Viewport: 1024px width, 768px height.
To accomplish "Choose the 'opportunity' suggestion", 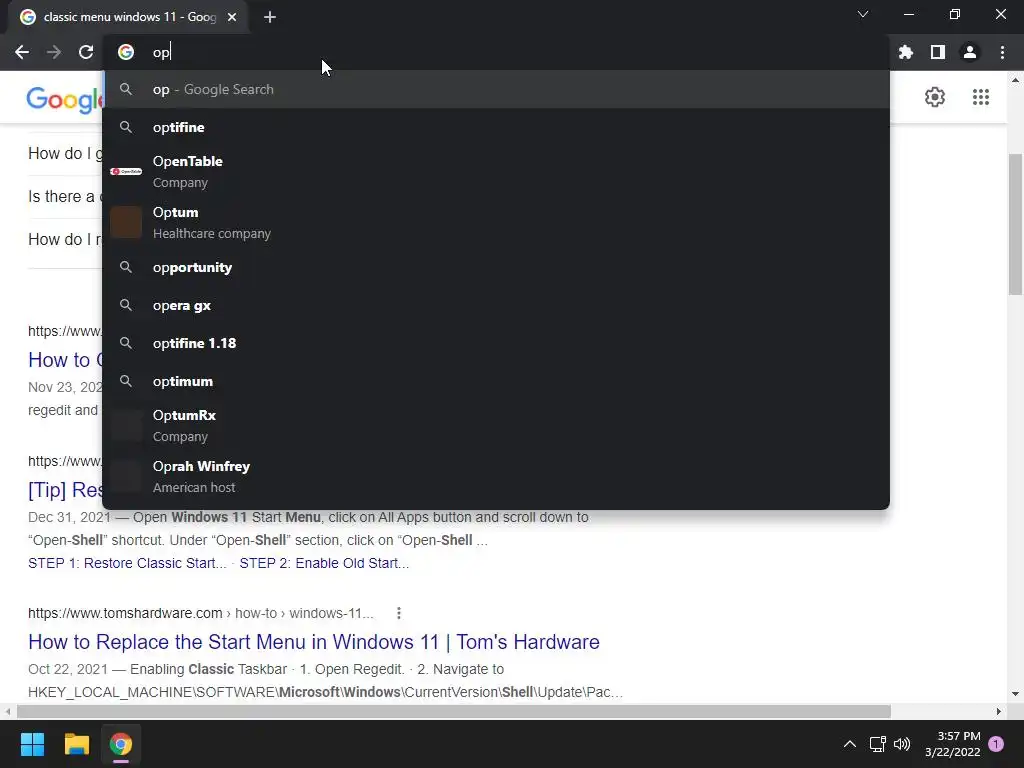I will (x=496, y=268).
